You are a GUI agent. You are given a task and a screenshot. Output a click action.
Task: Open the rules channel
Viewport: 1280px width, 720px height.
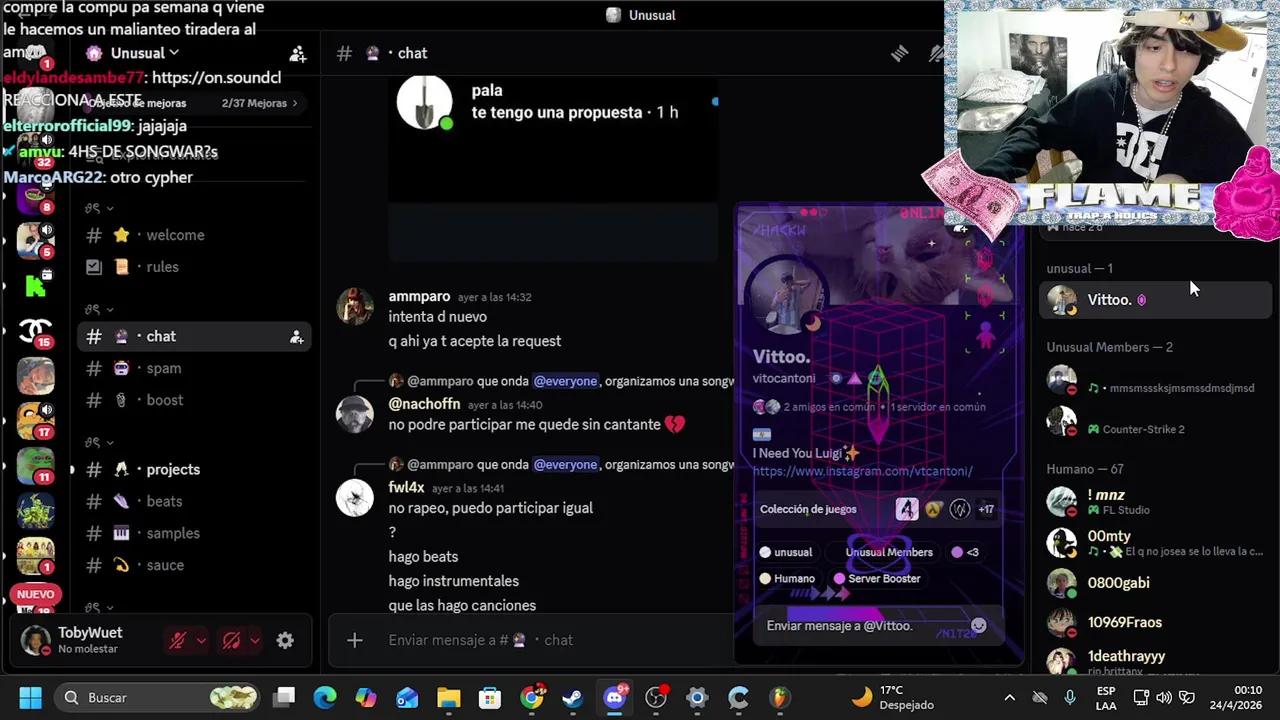coord(193,267)
